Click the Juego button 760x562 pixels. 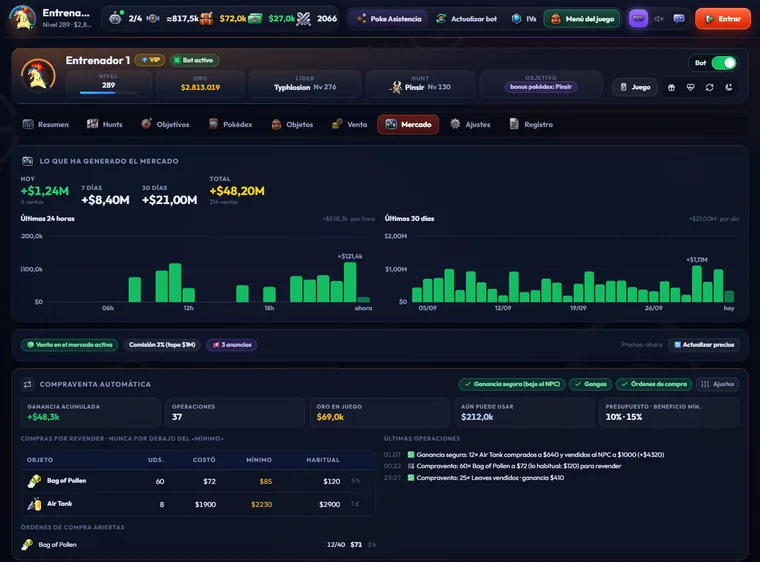[635, 87]
